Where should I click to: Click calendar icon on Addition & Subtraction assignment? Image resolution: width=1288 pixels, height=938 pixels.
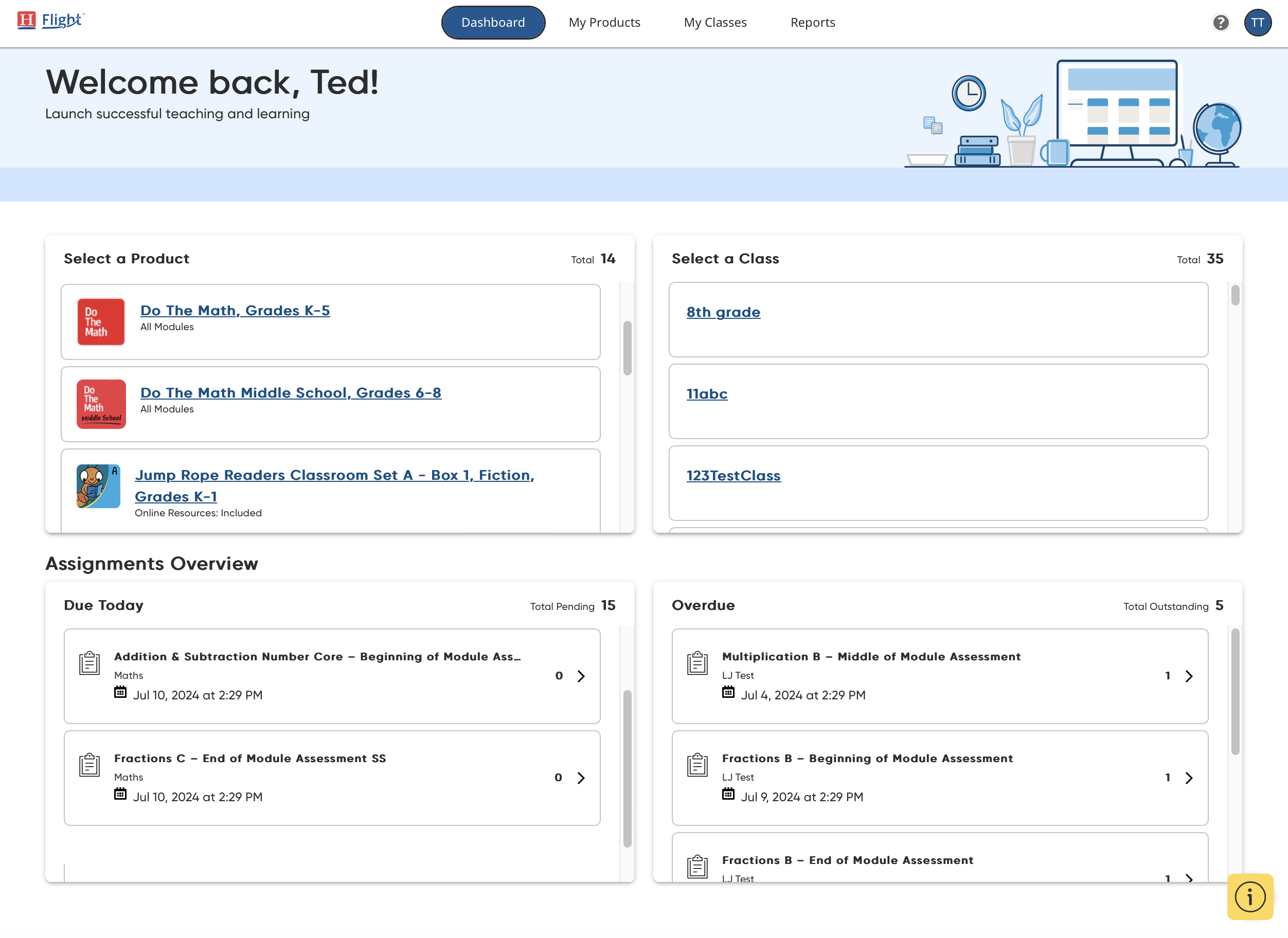point(120,692)
